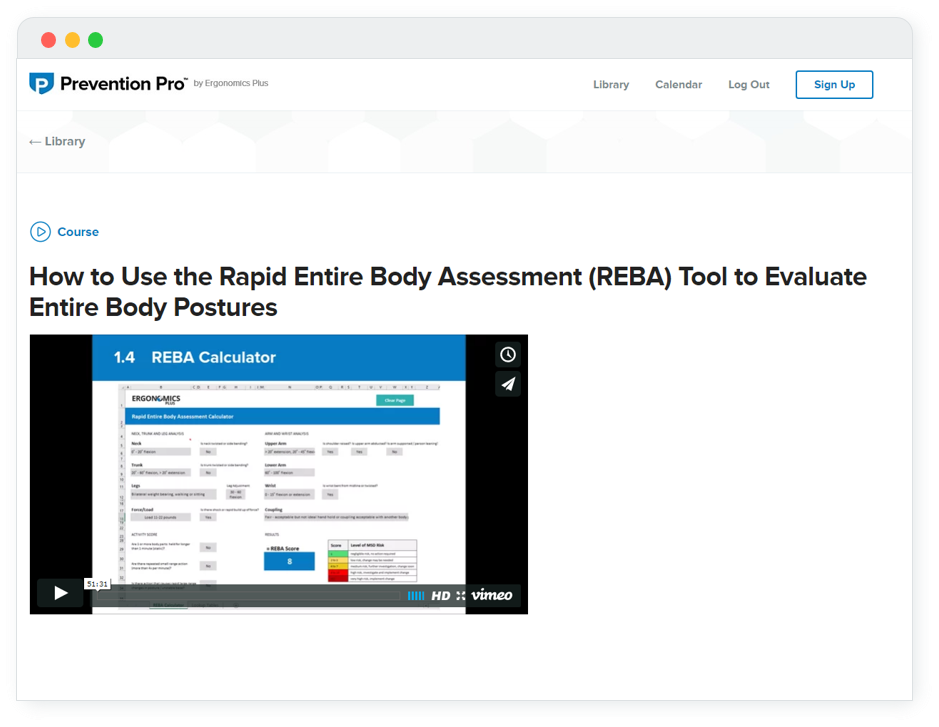Play the REBA course video
This screenshot has height=727, width=939.
(60, 593)
